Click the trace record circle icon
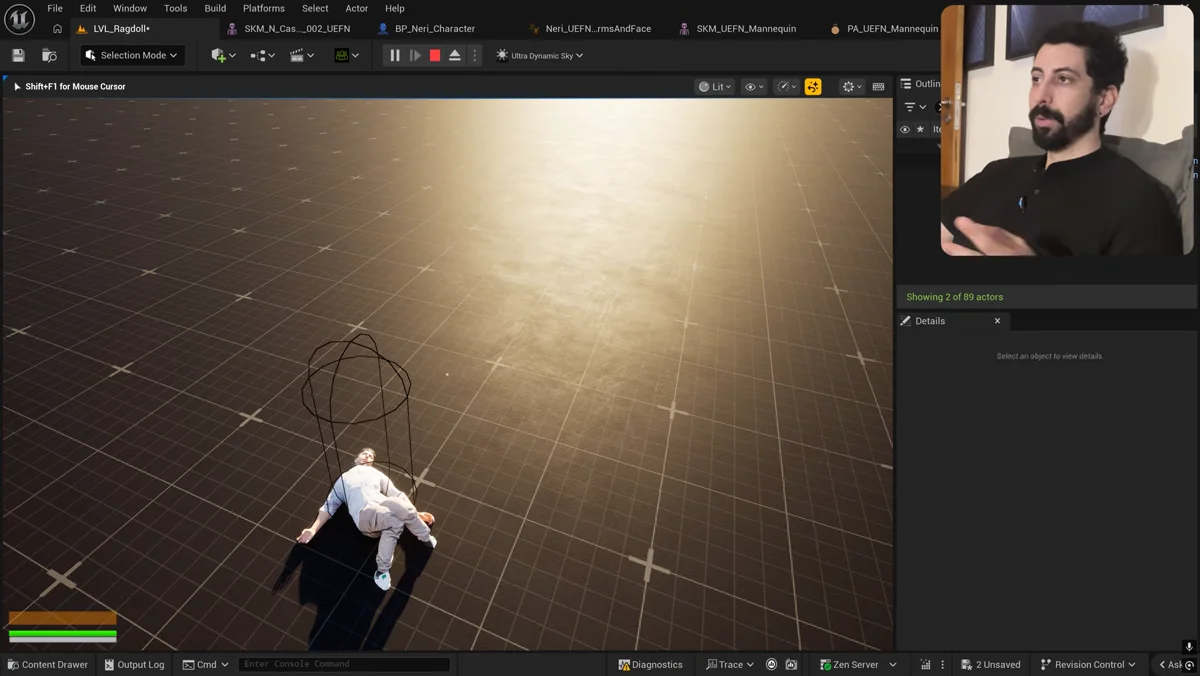The image size is (1200, 676). 771,664
